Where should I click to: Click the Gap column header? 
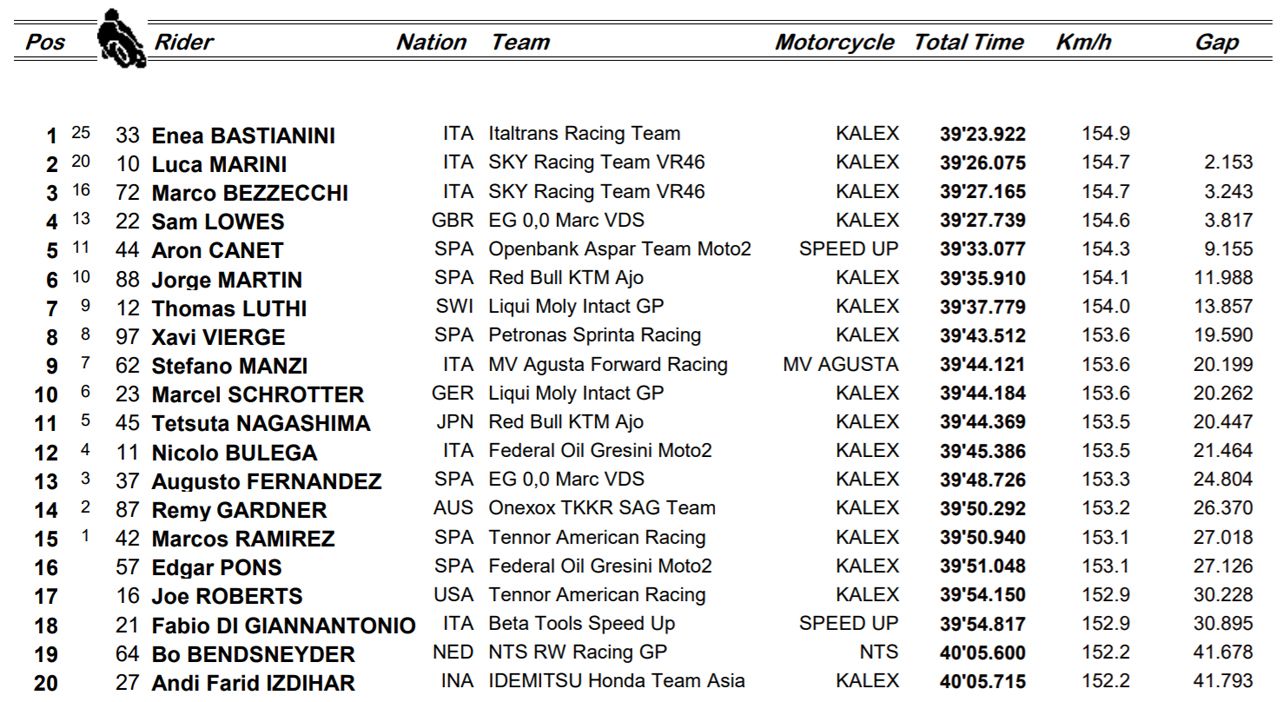(x=1217, y=42)
